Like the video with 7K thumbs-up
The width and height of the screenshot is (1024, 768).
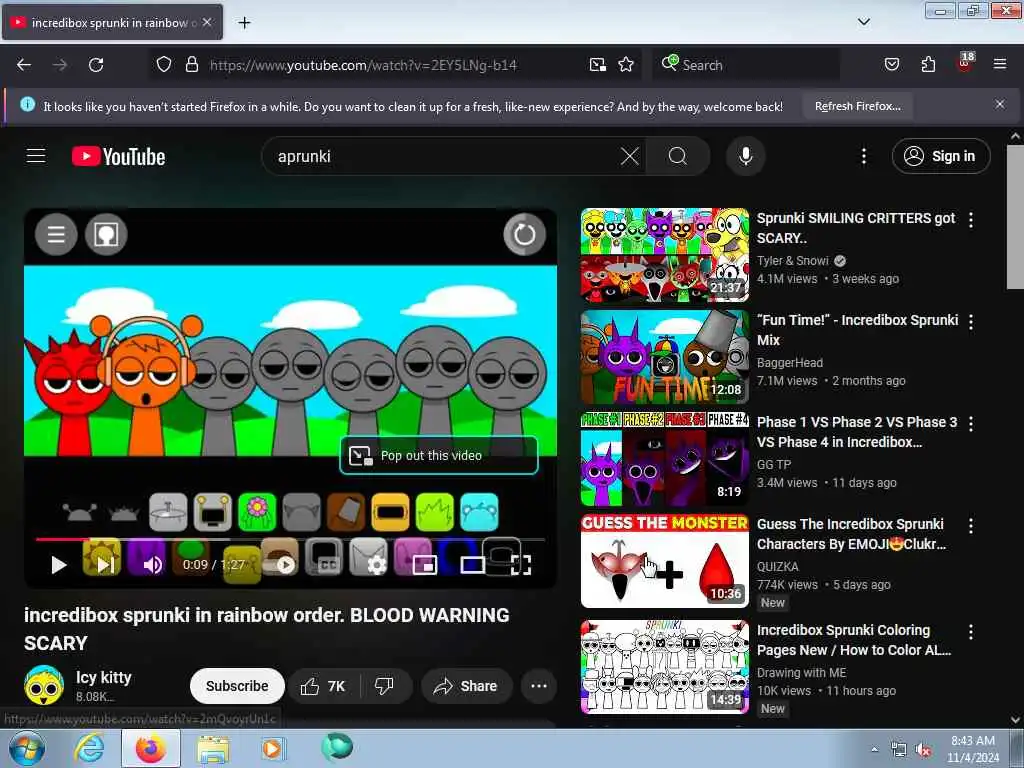coord(323,686)
